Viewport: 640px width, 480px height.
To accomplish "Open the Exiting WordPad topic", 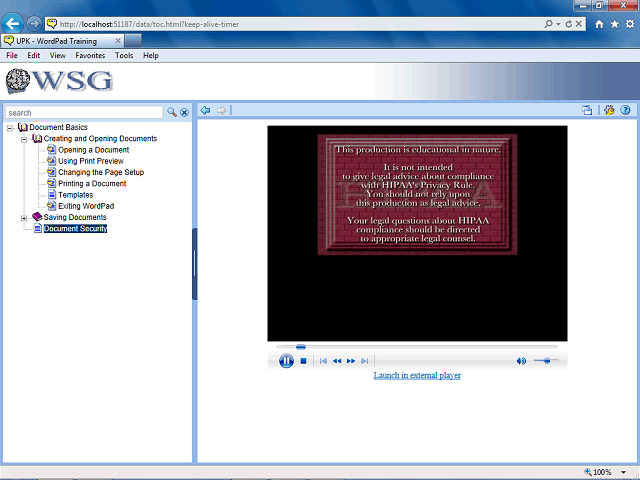I will (86, 206).
